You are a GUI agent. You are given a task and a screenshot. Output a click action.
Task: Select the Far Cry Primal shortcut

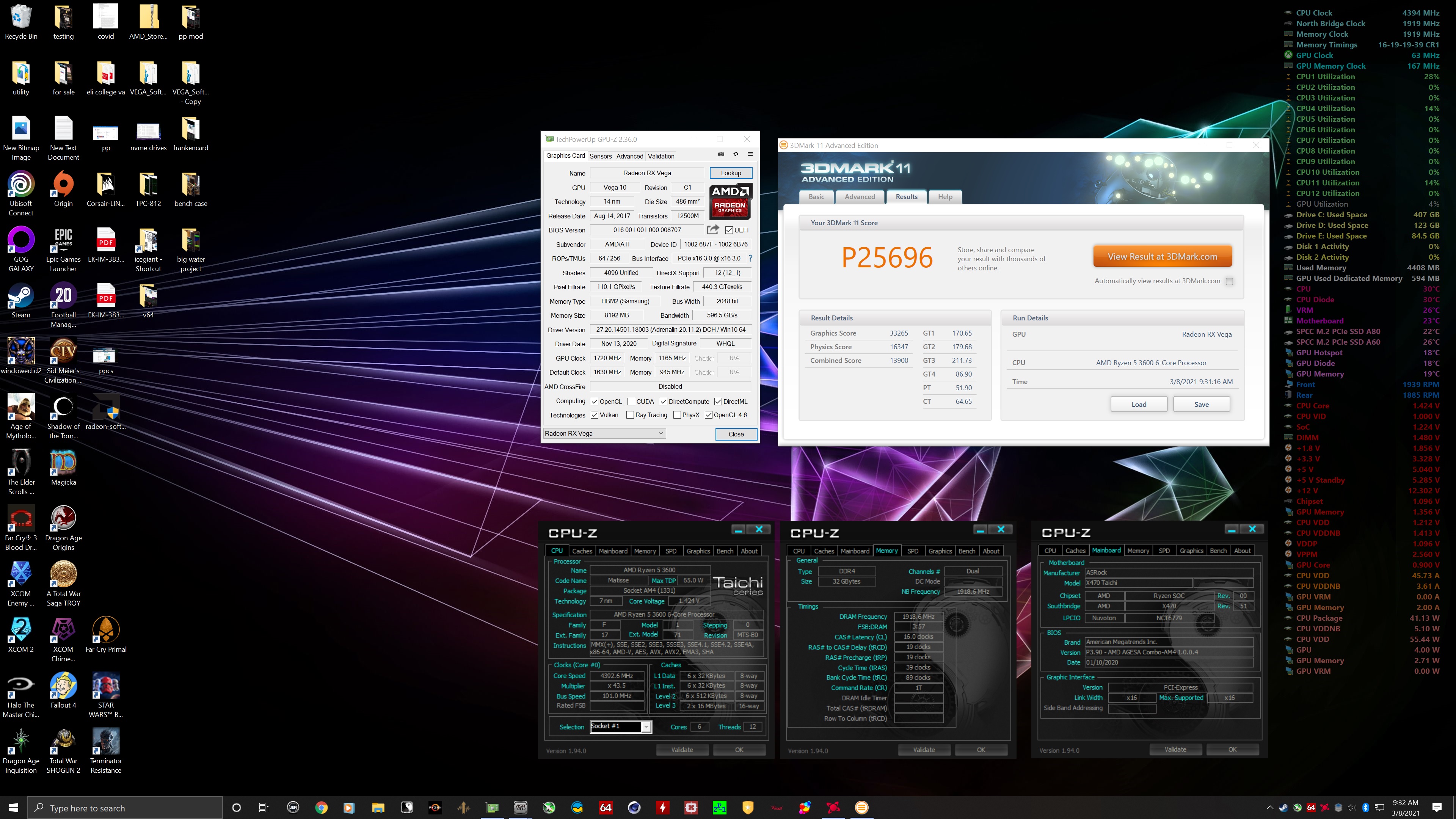pos(106,635)
